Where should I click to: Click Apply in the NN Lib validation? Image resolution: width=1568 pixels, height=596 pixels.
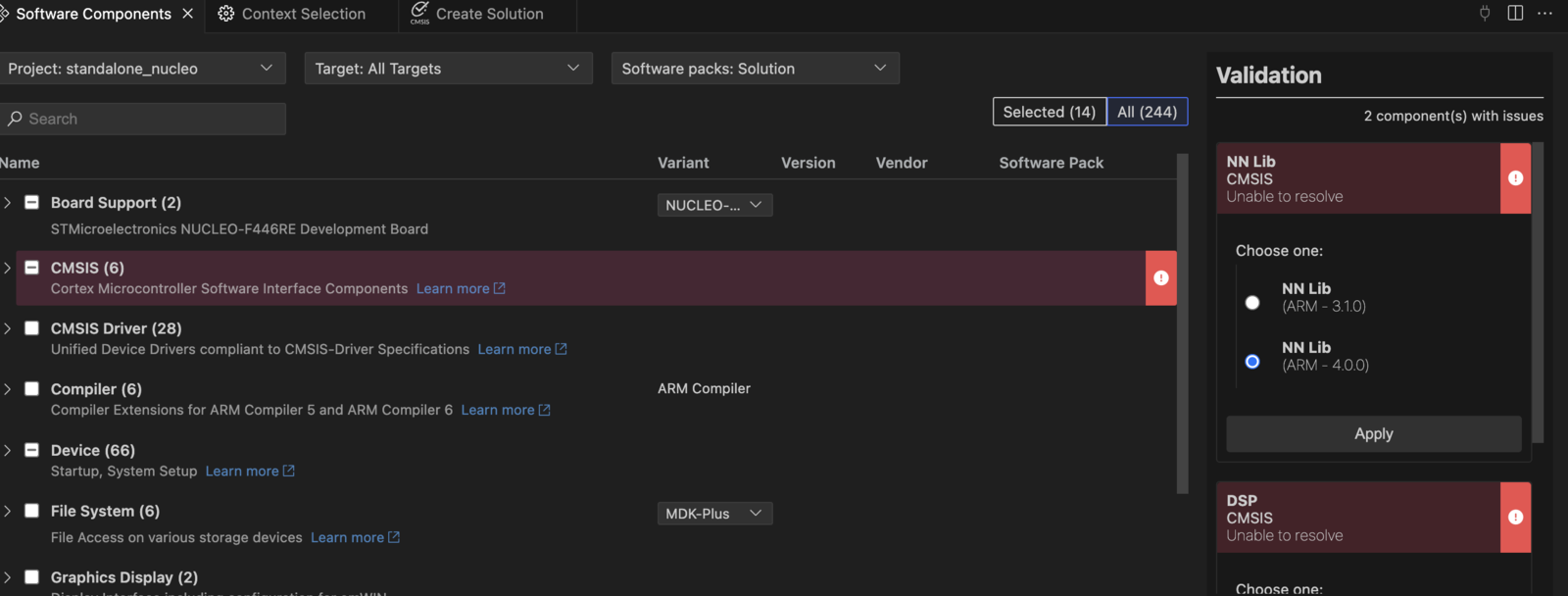click(x=1374, y=434)
